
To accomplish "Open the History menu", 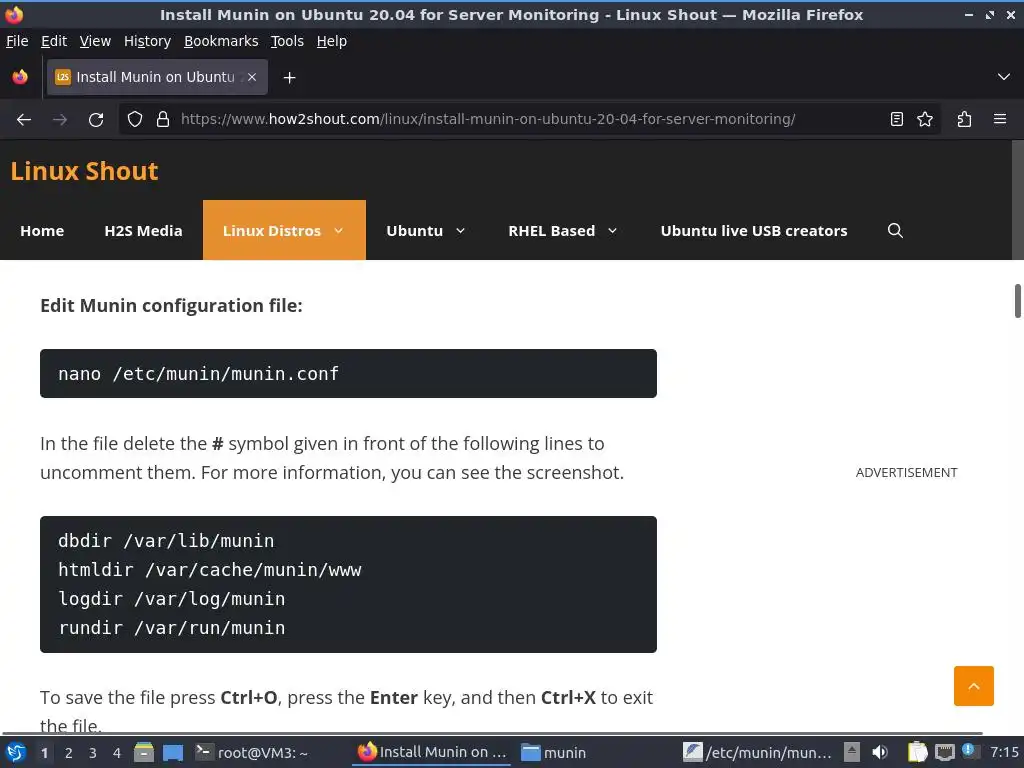I will coord(147,41).
